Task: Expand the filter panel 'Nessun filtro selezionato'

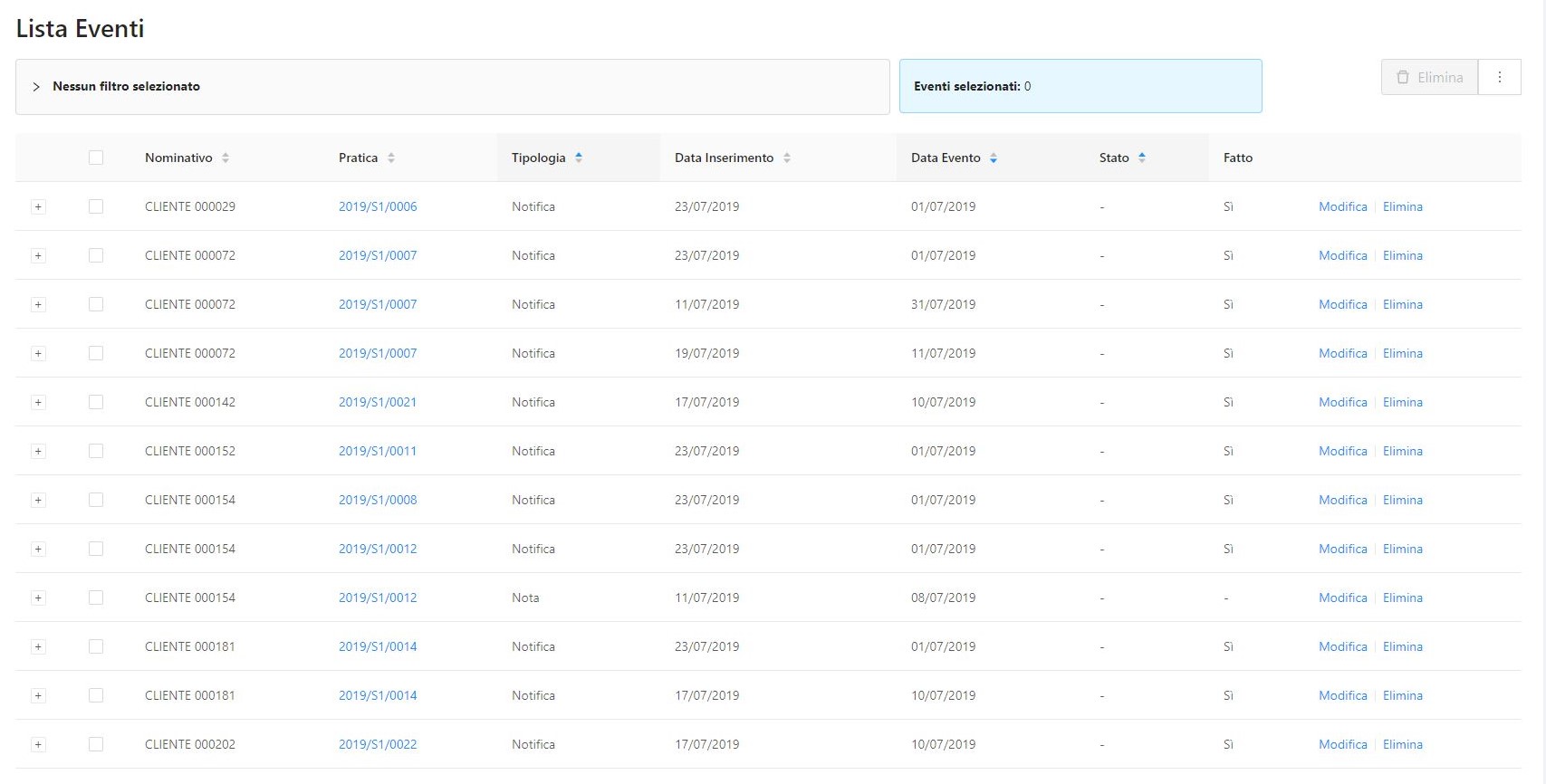Action: click(36, 87)
